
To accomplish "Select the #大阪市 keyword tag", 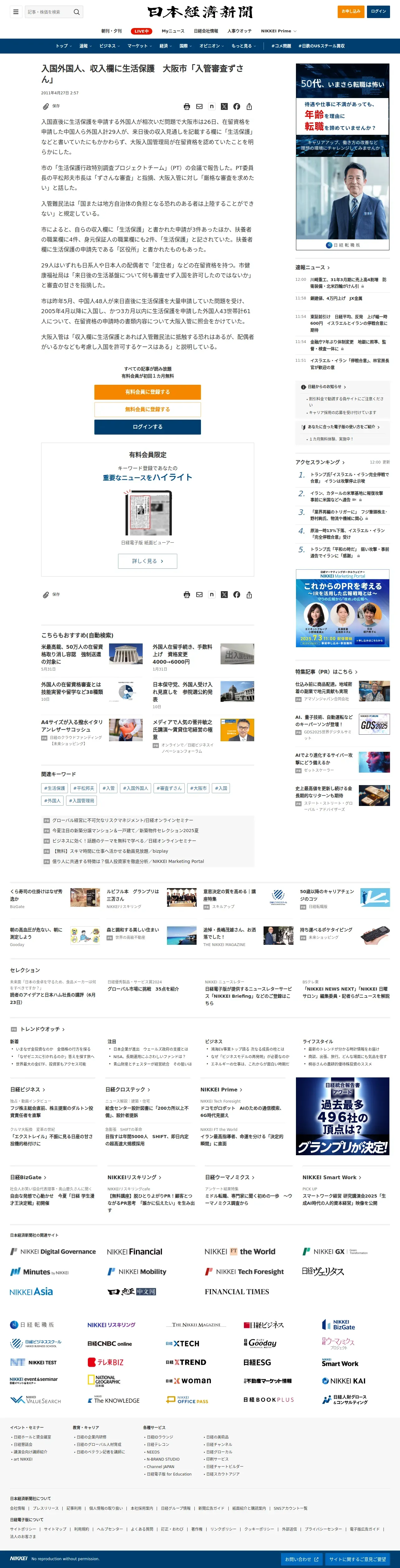I will tap(198, 788).
